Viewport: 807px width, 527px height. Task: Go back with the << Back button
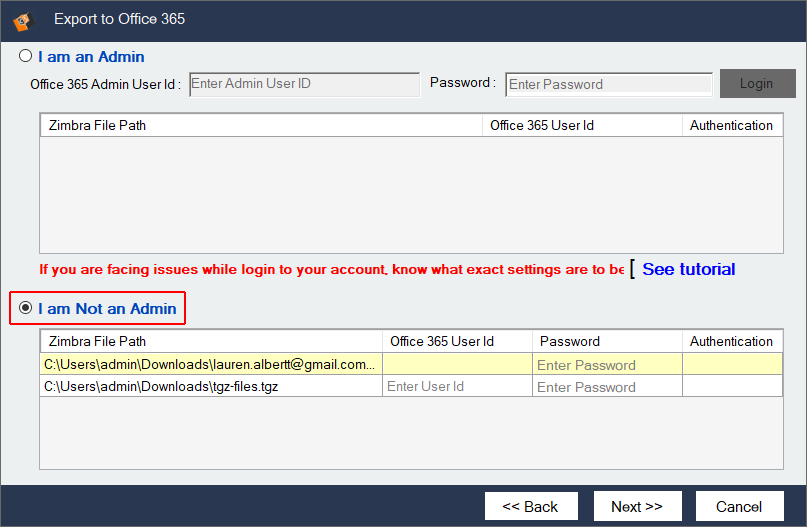pyautogui.click(x=530, y=506)
